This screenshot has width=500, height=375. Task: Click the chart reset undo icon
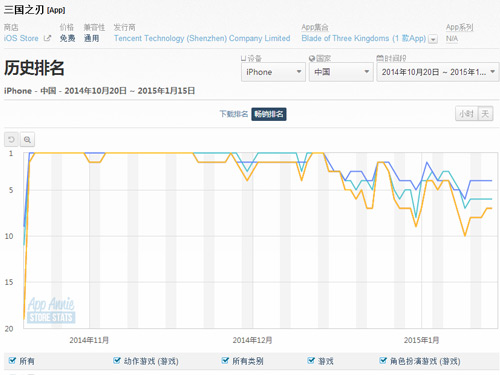11,139
